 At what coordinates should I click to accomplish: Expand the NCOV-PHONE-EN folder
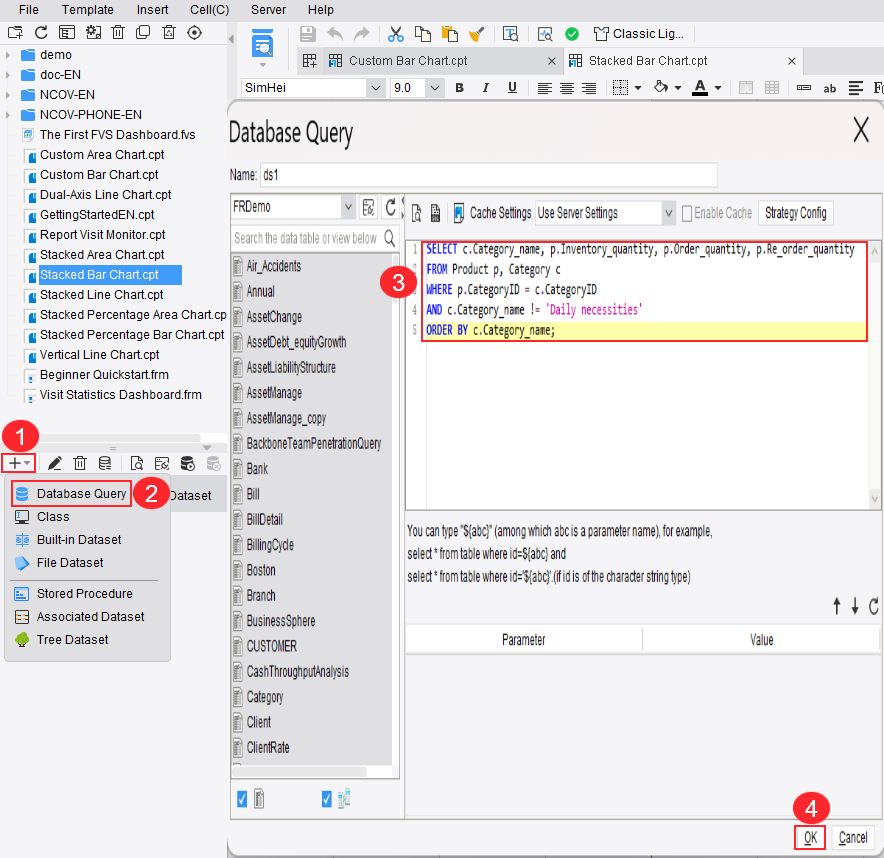(x=8, y=115)
